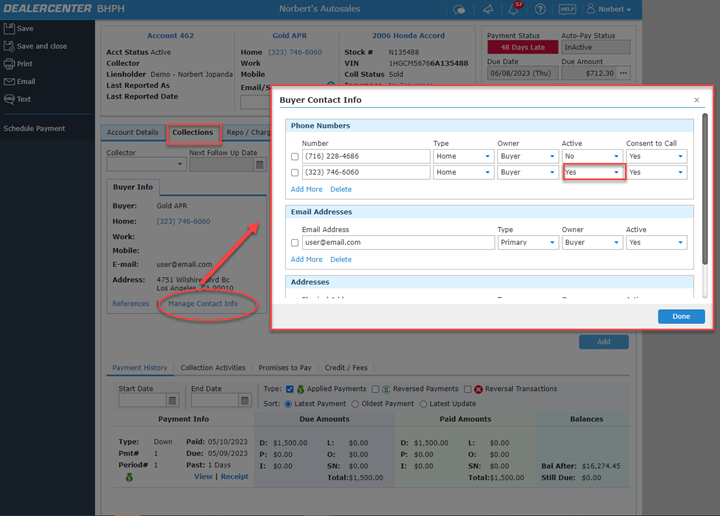Screen dimensions: 720x516
Task: Open the announcements megaphone icon
Action: coord(488,9)
